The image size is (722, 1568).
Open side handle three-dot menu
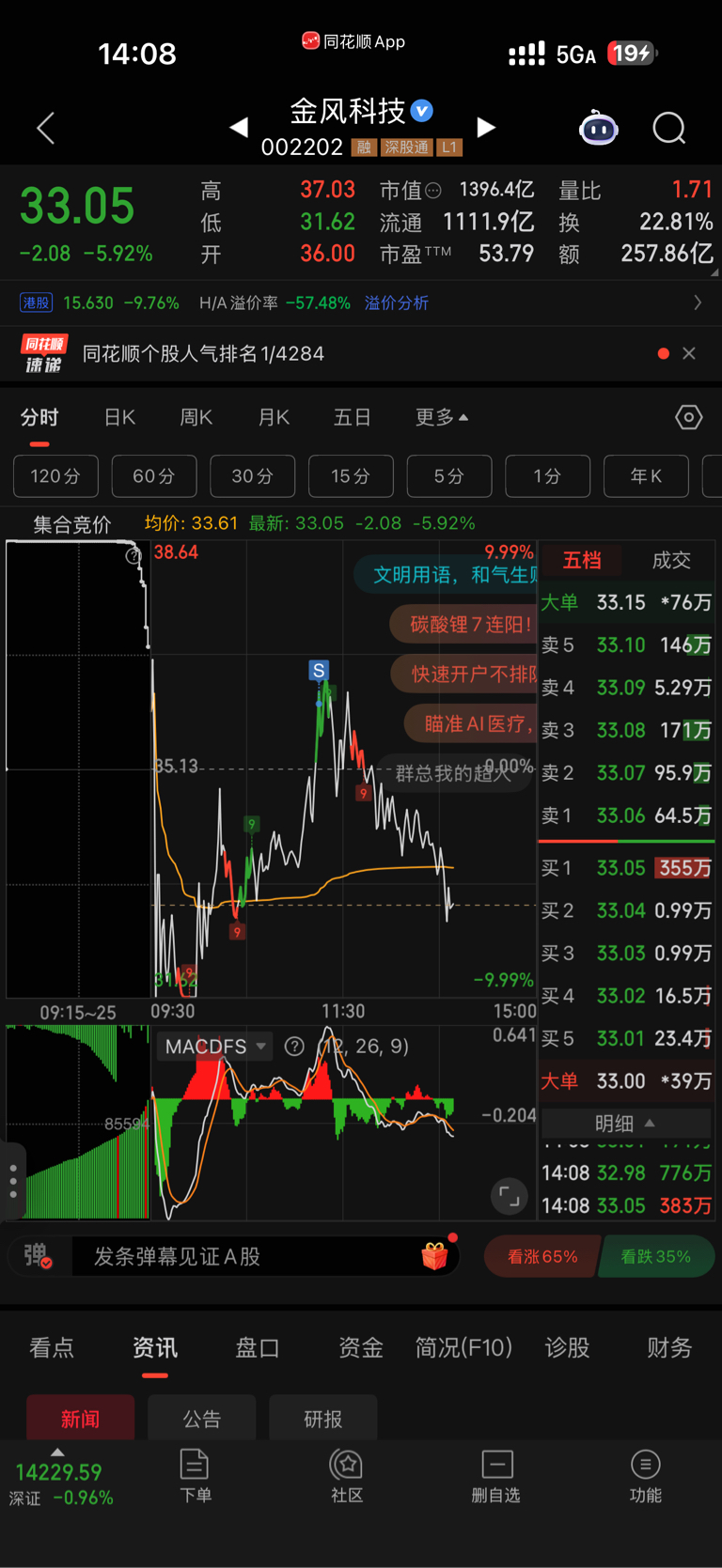tap(12, 1181)
